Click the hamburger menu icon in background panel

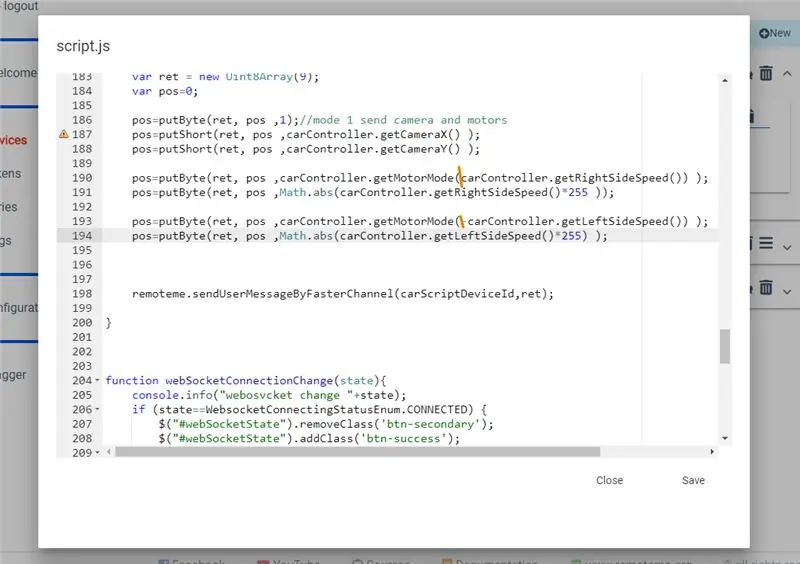(x=766, y=243)
